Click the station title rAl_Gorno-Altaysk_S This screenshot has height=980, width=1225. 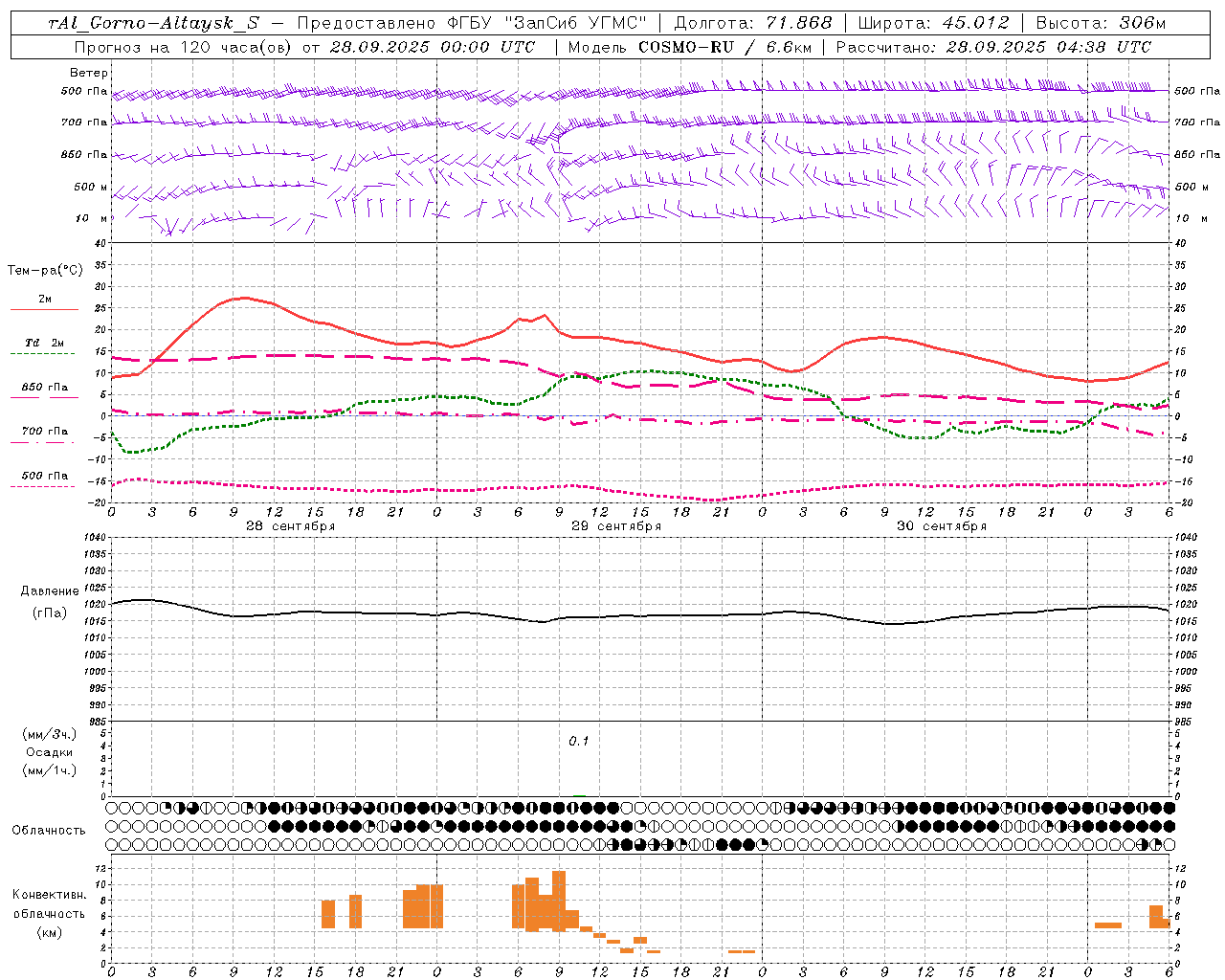tap(154, 24)
